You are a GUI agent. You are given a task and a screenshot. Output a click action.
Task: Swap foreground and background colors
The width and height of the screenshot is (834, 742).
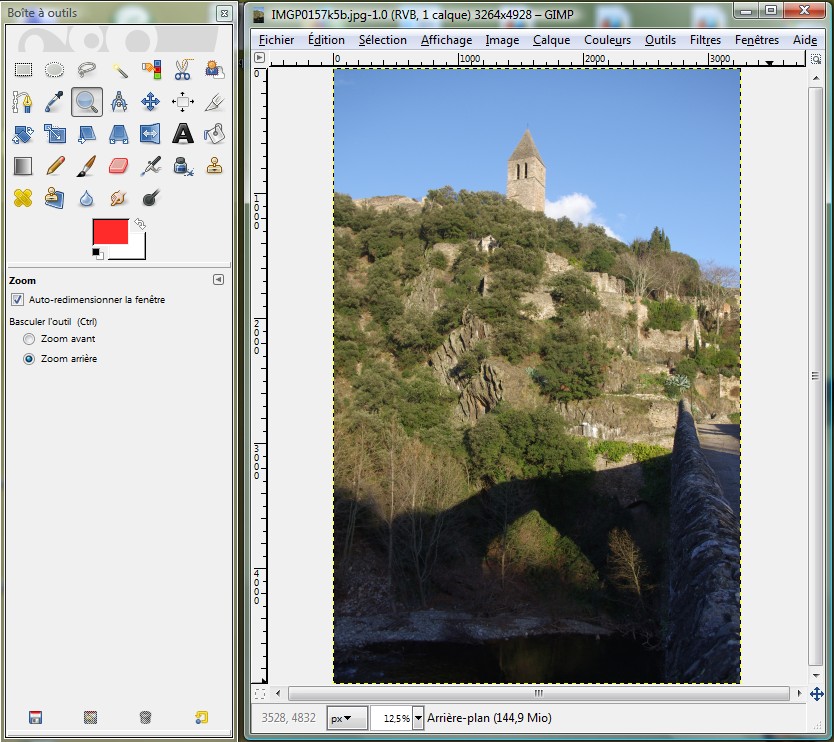pyautogui.click(x=140, y=224)
